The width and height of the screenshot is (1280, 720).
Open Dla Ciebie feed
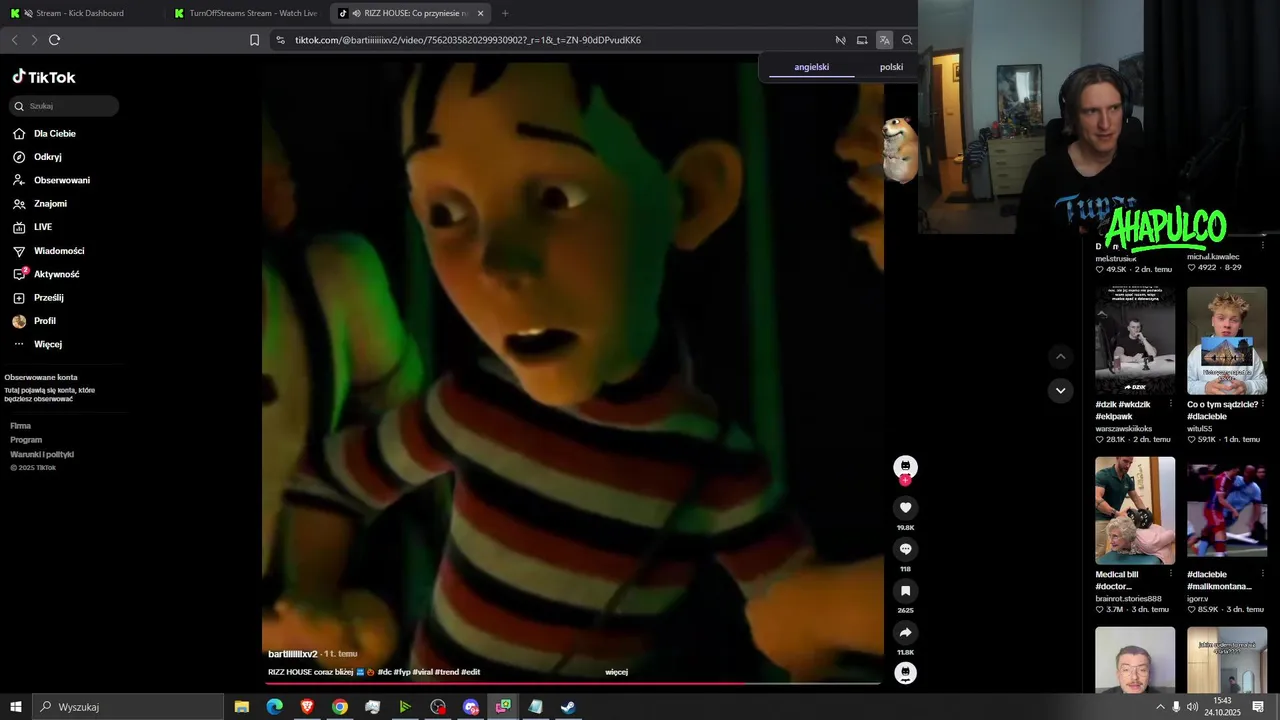(44, 134)
